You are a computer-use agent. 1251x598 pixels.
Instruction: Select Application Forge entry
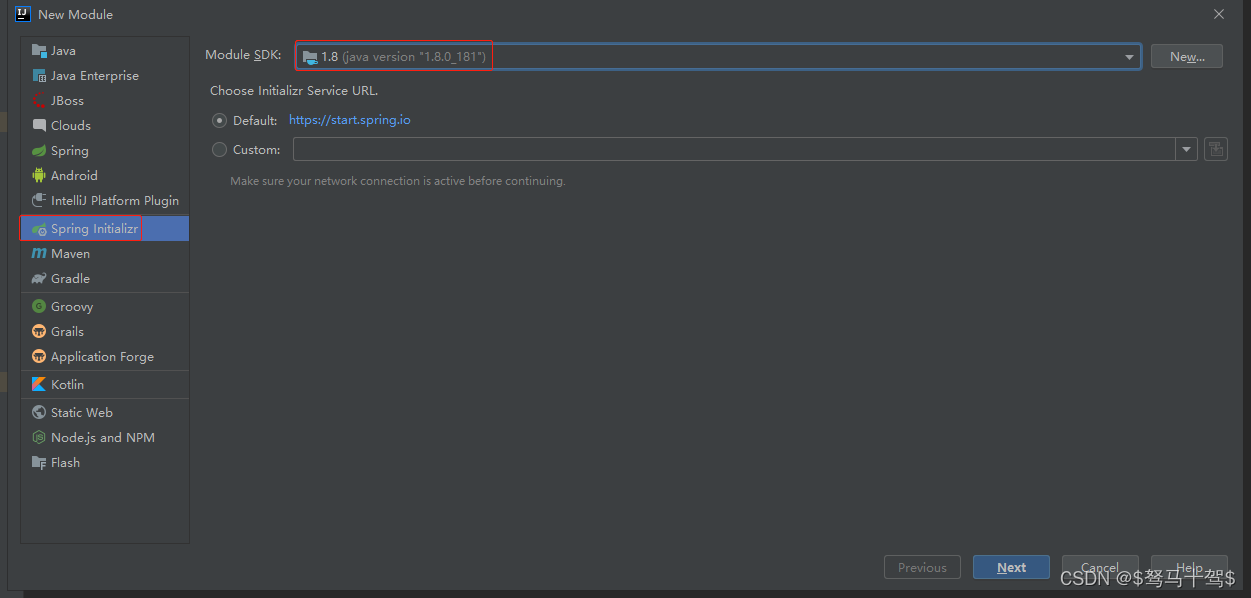[105, 356]
